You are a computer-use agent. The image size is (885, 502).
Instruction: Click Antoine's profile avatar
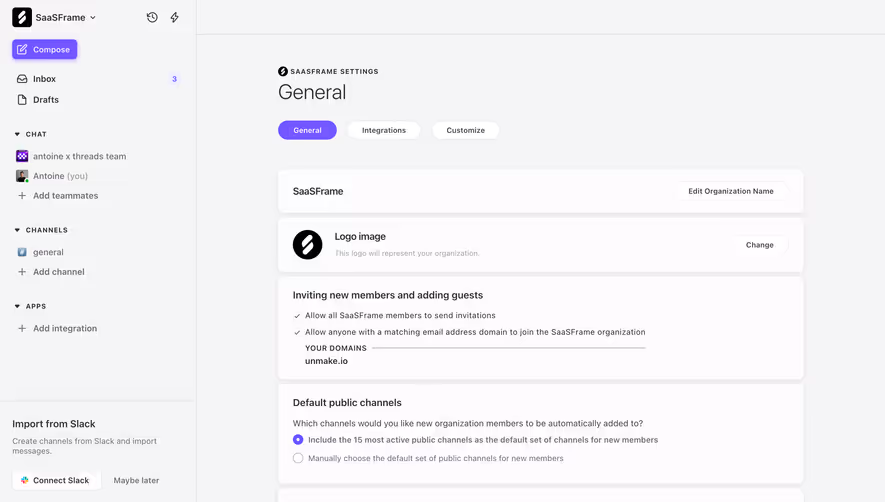(22, 176)
